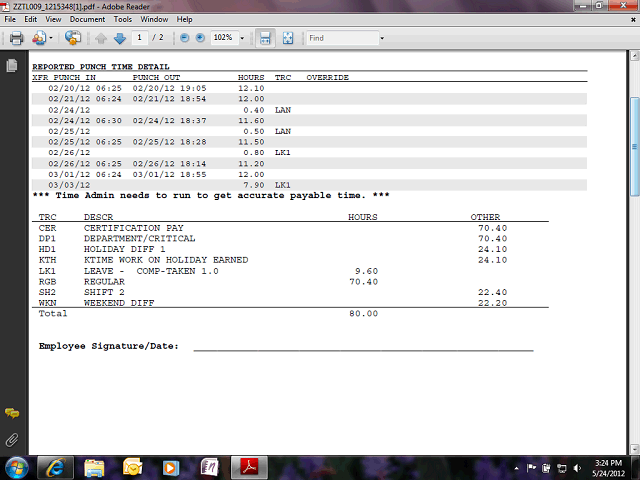
Task: Open the File menu
Action: [10, 19]
